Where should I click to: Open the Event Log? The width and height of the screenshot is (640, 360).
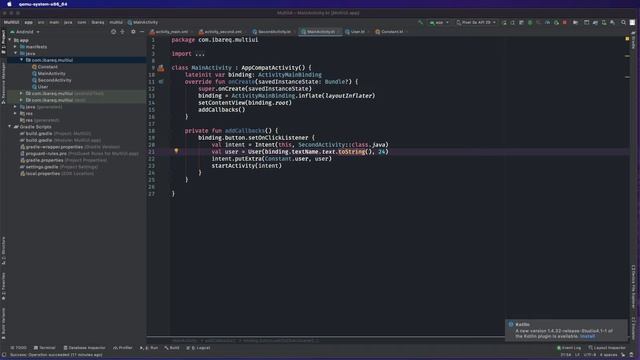[x=569, y=348]
